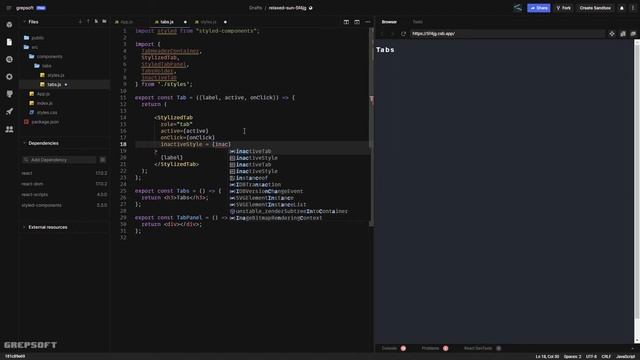
Task: Select tabs.js in the file tree
Action: click(x=64, y=84)
